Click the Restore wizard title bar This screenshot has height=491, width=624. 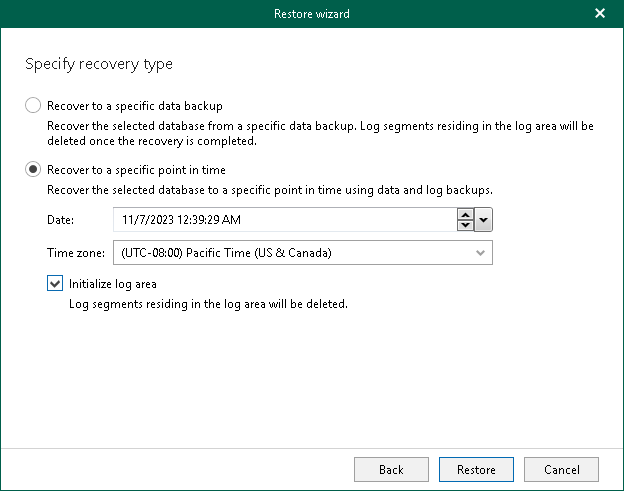tap(311, 14)
